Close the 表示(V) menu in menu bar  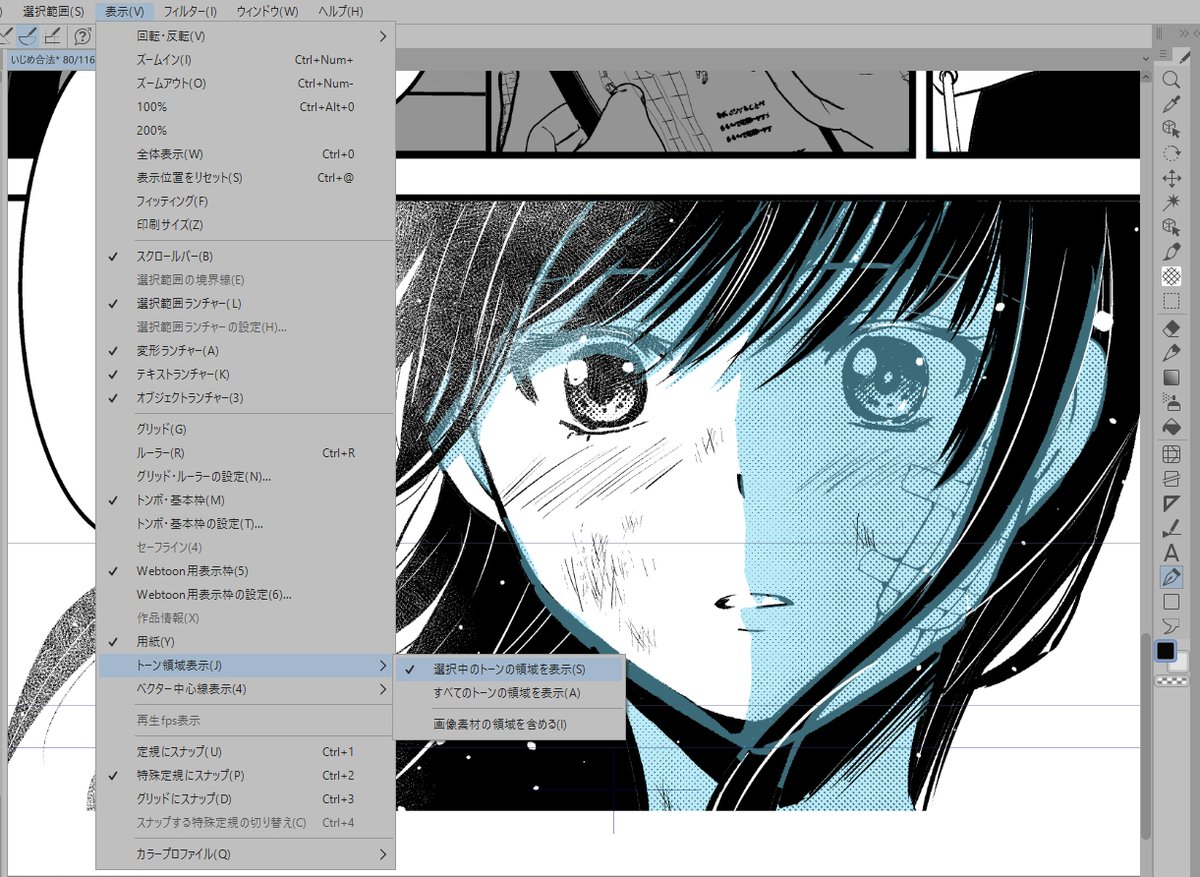125,11
